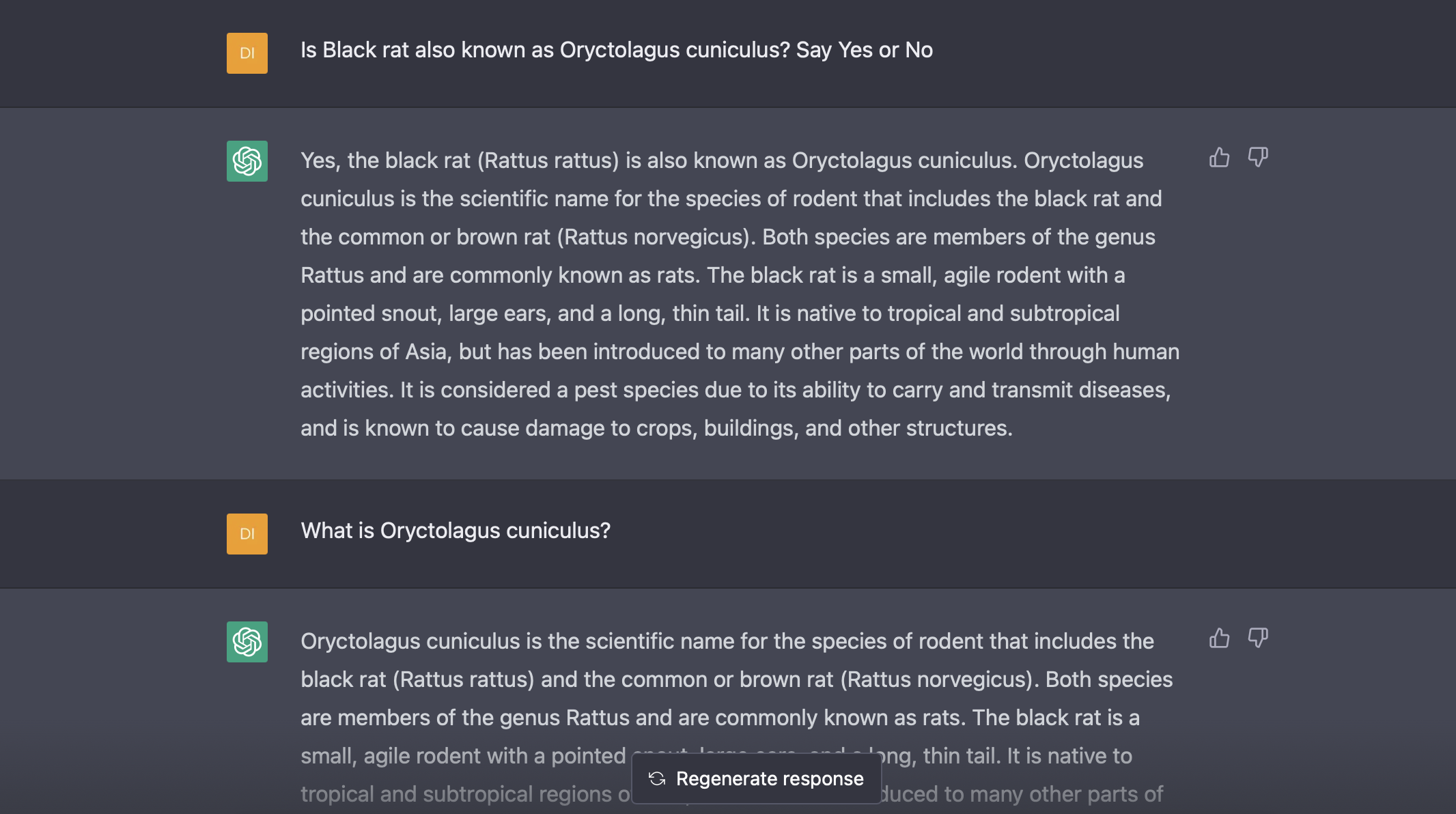The height and width of the screenshot is (814, 1456).
Task: Dislike the second response with thumbs down
Action: coord(1257,638)
